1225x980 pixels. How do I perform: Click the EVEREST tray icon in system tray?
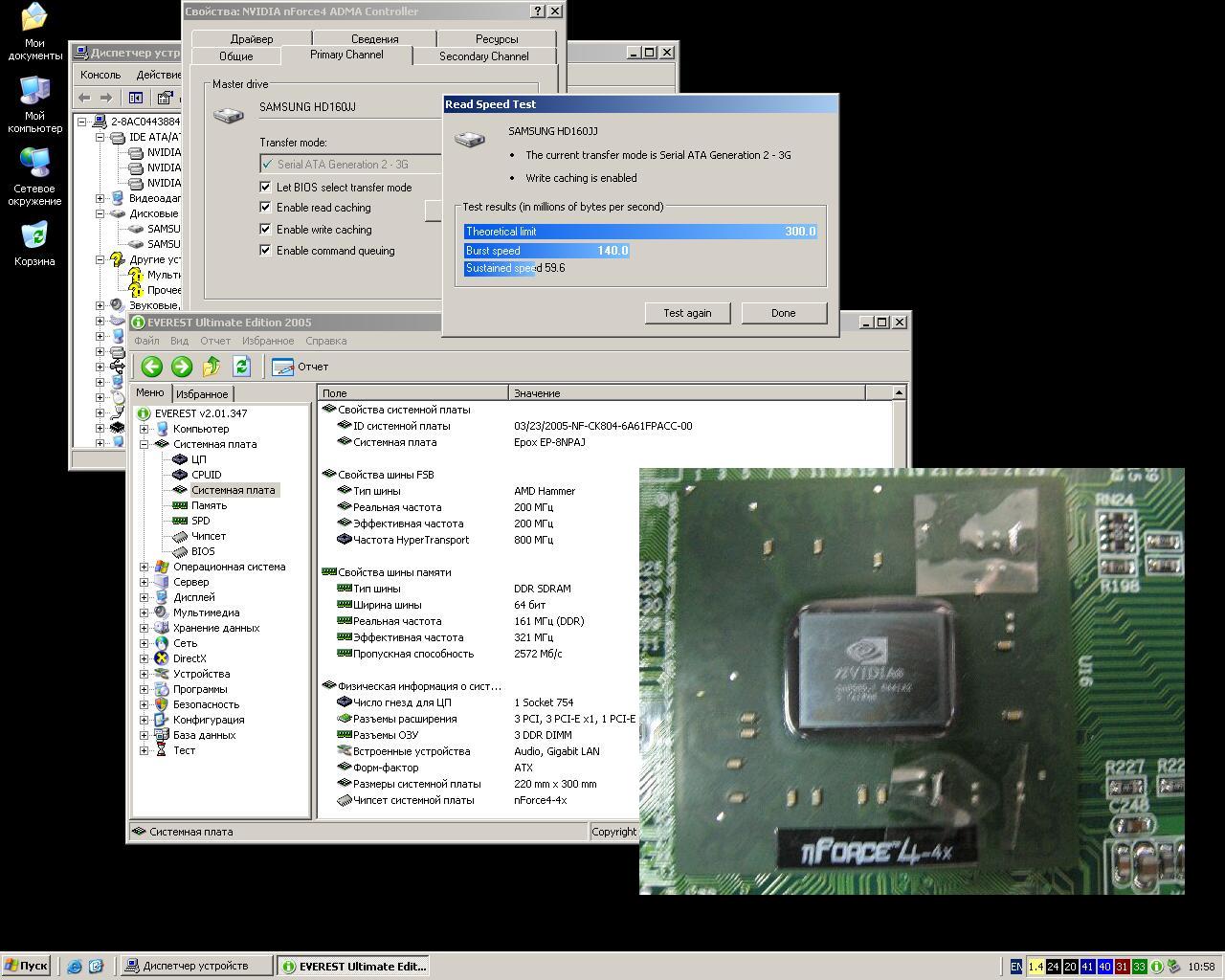[x=1156, y=967]
